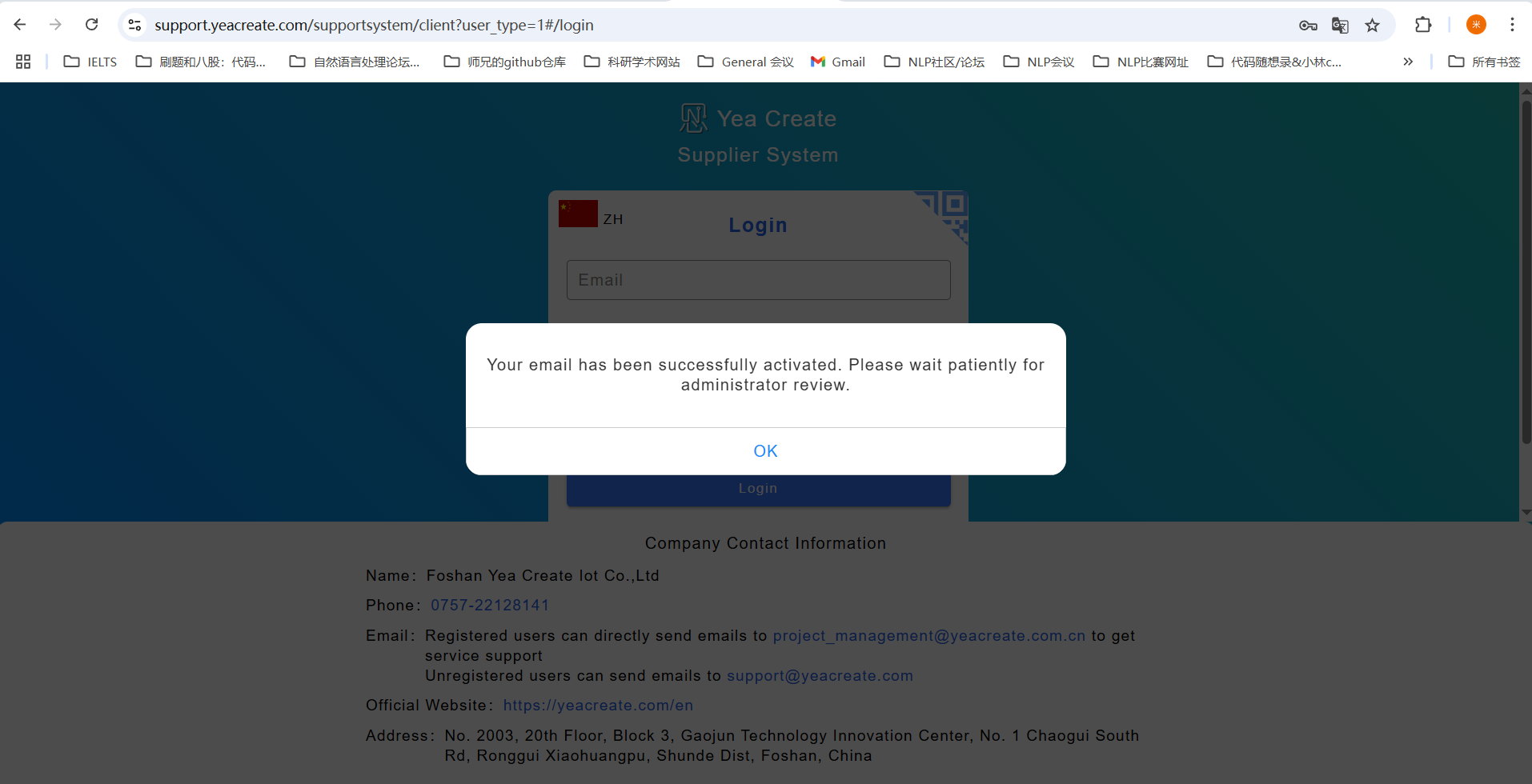Open the NLP会议 bookmark folder

pyautogui.click(x=1039, y=62)
